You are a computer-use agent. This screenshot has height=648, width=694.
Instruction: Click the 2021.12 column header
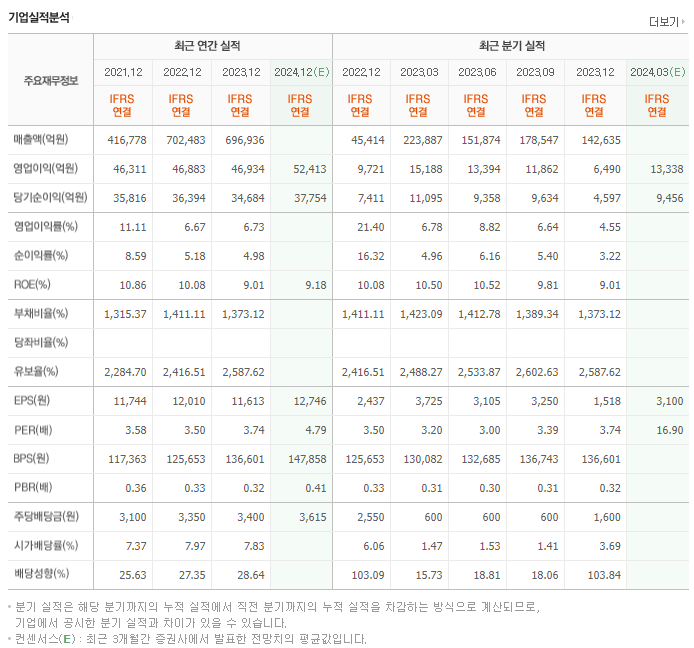[123, 72]
